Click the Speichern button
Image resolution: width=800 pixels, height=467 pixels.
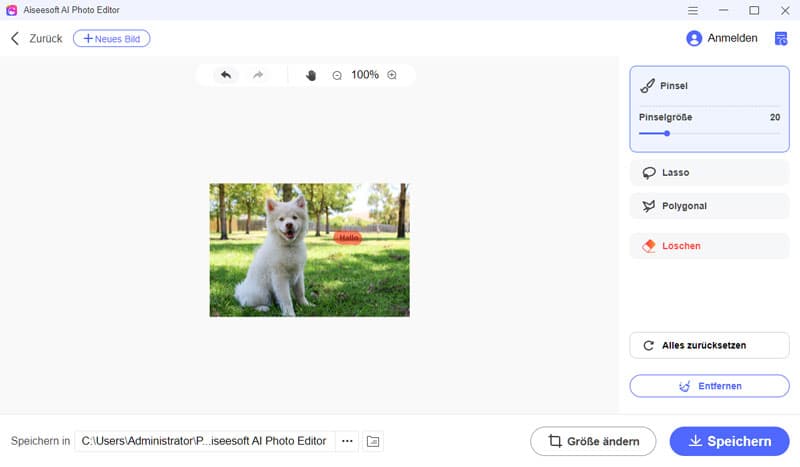click(x=729, y=441)
